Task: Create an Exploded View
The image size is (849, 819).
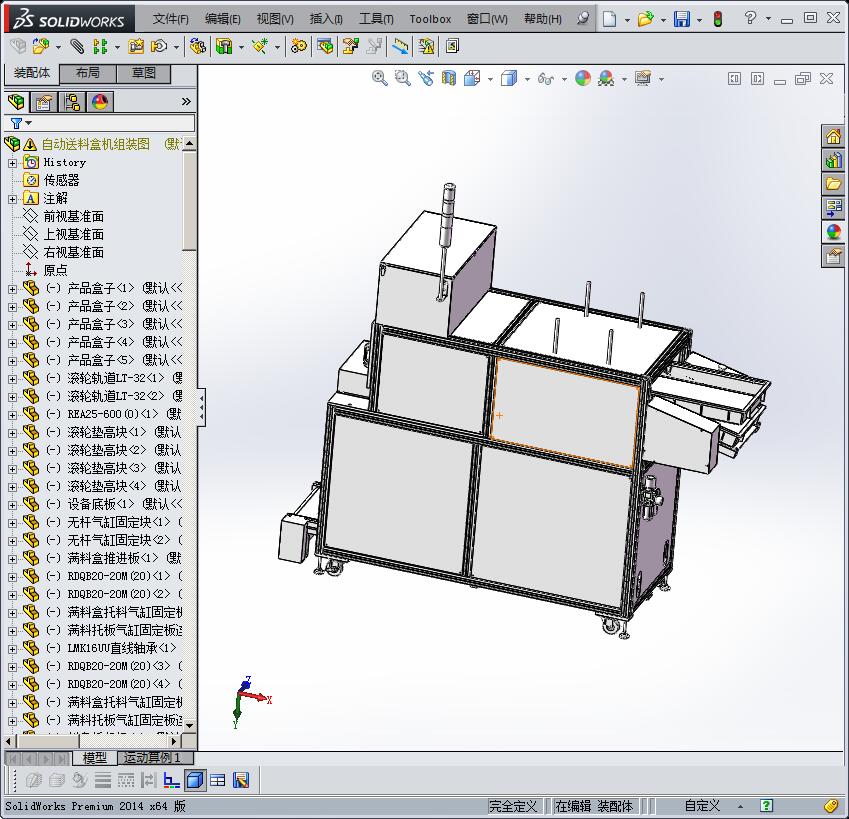Action: pyautogui.click(x=350, y=47)
